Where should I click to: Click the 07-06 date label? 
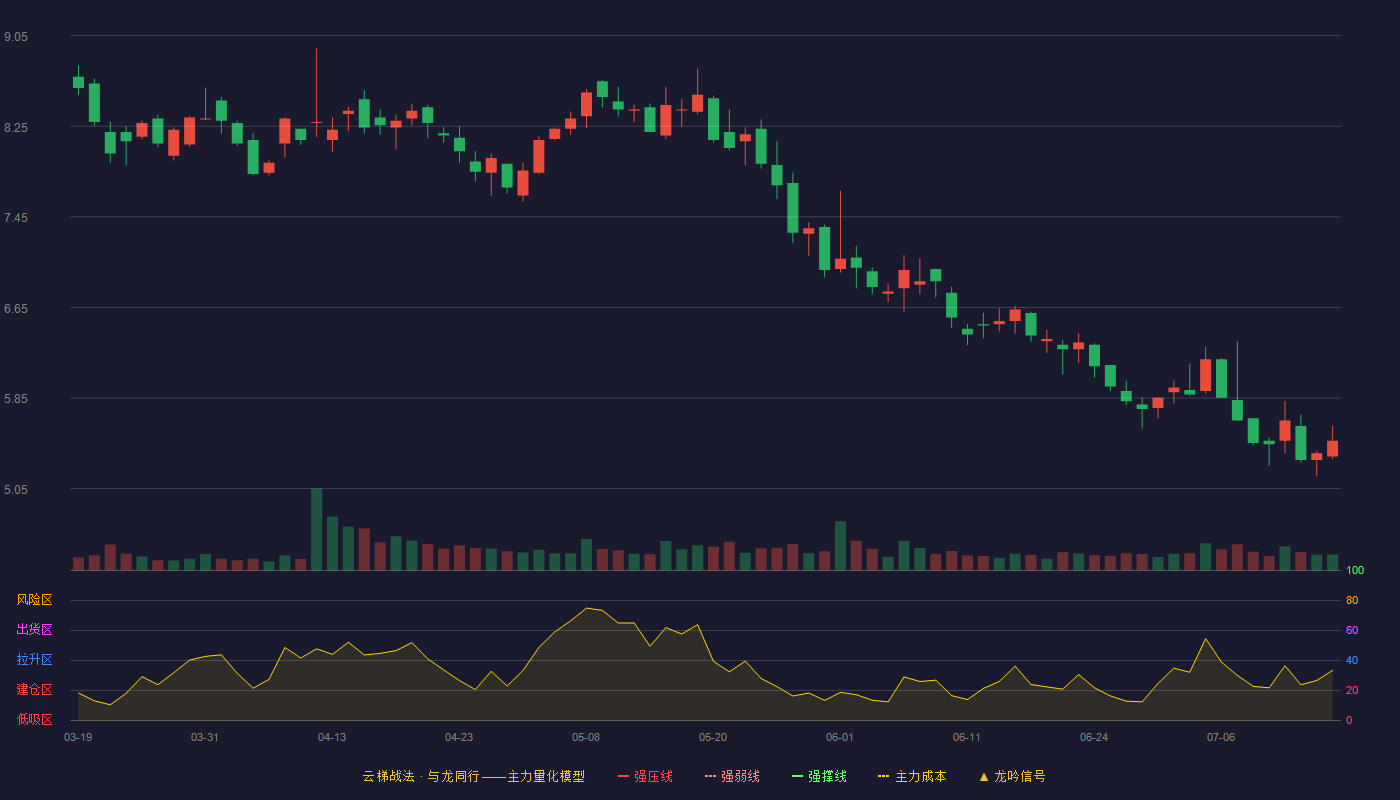tap(1221, 737)
